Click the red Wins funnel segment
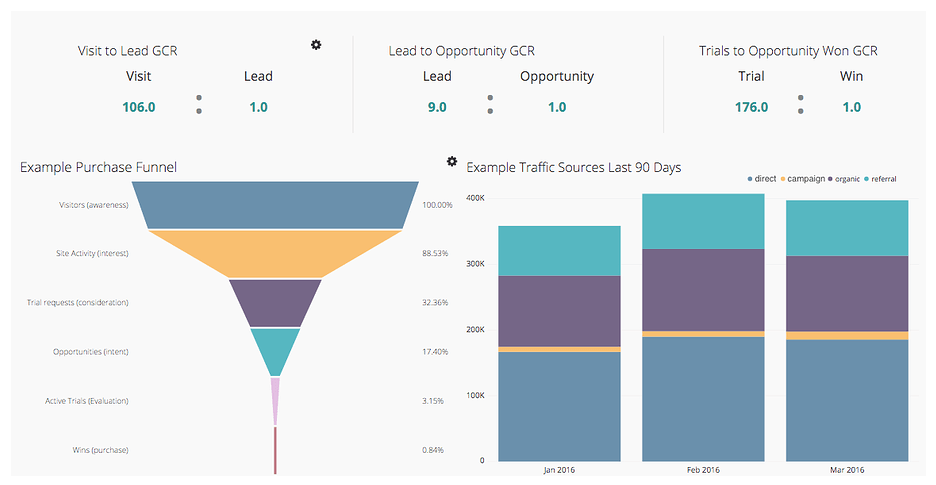The height and width of the screenshot is (485, 936). (275, 450)
